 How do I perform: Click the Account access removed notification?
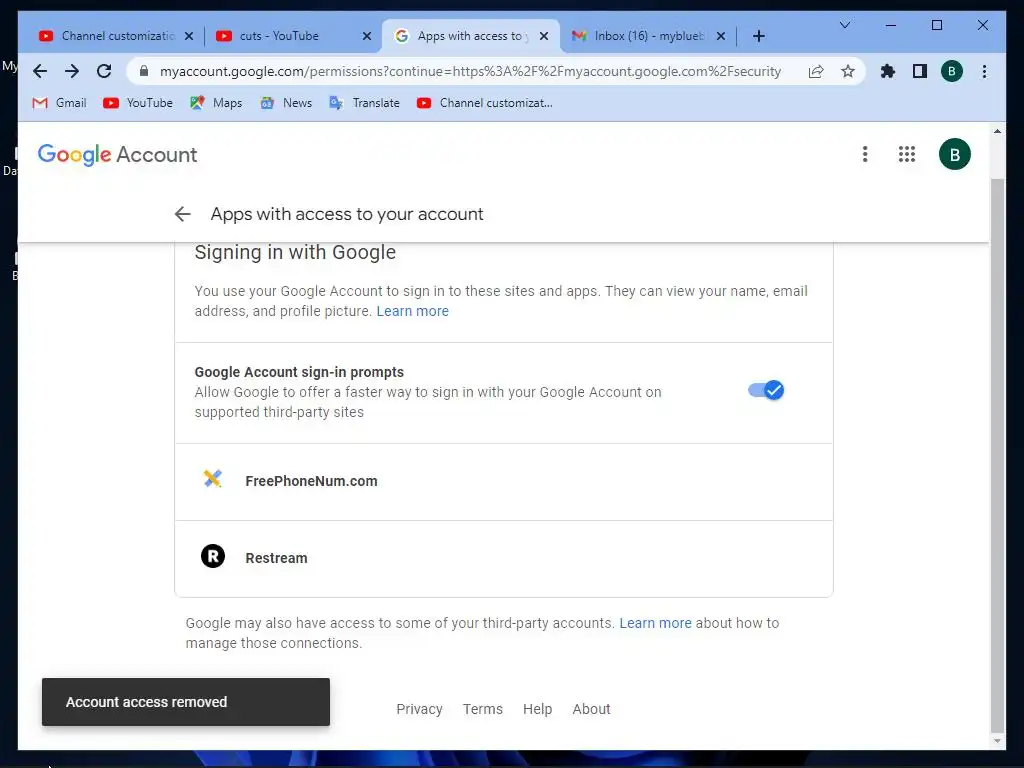click(185, 702)
